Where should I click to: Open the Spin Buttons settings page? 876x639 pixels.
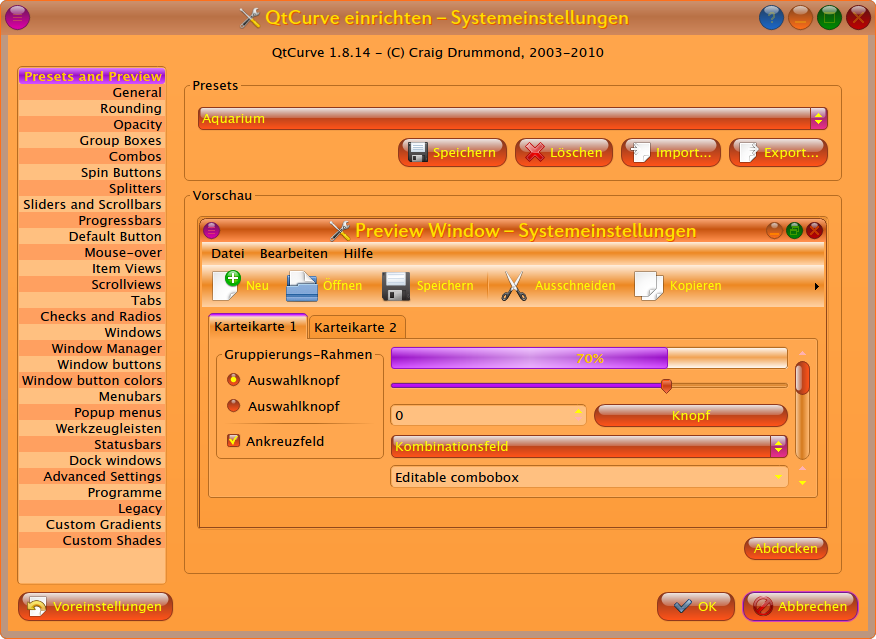pos(92,172)
